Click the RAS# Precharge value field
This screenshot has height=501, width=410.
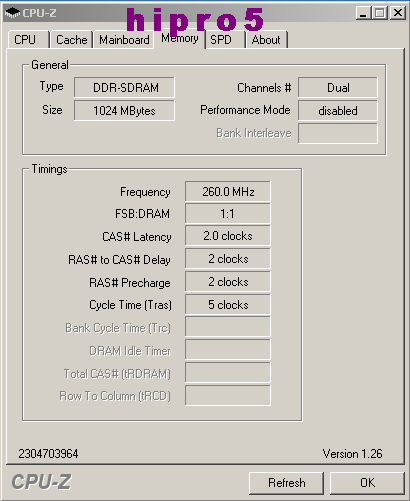(x=228, y=282)
